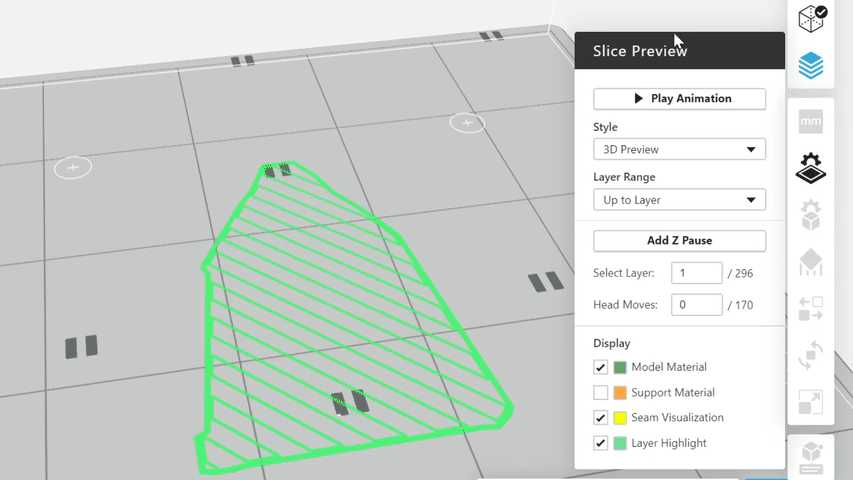Click the greyed gear-with-cube model settings icon
Image resolution: width=853 pixels, height=480 pixels.
[x=811, y=215]
